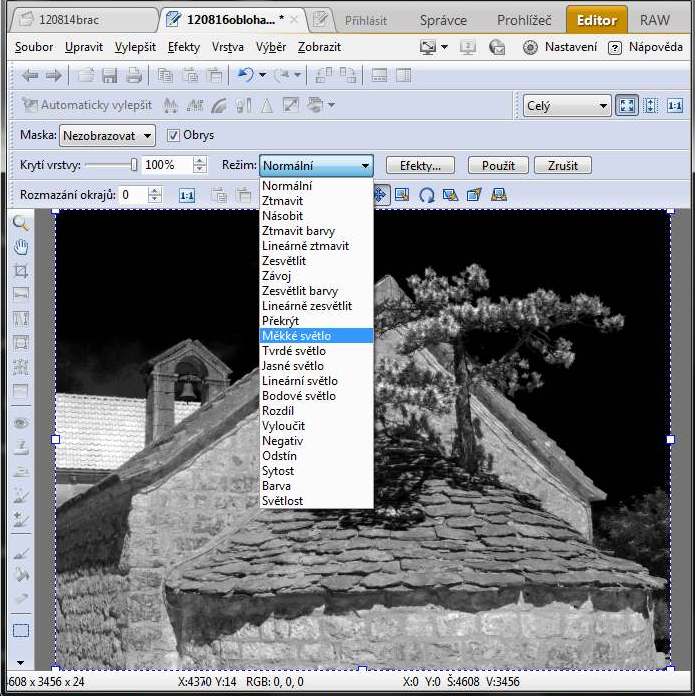
Task: Toggle the Obrys checkbox
Action: [173, 135]
